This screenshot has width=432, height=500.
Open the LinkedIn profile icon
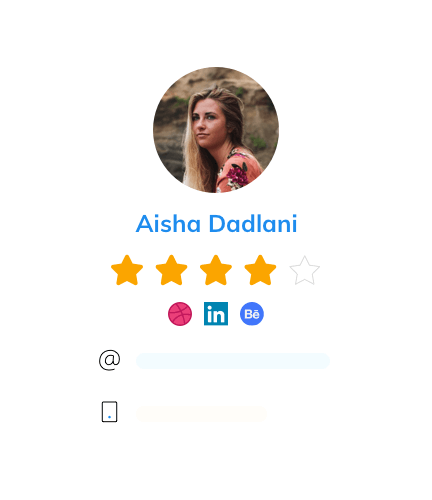point(216,314)
